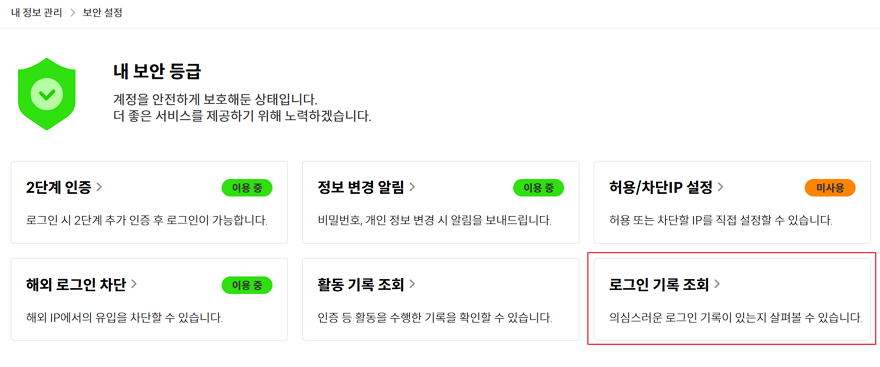This screenshot has height=367, width=880.
Task: Click the green security shield icon
Action: coord(47,94)
